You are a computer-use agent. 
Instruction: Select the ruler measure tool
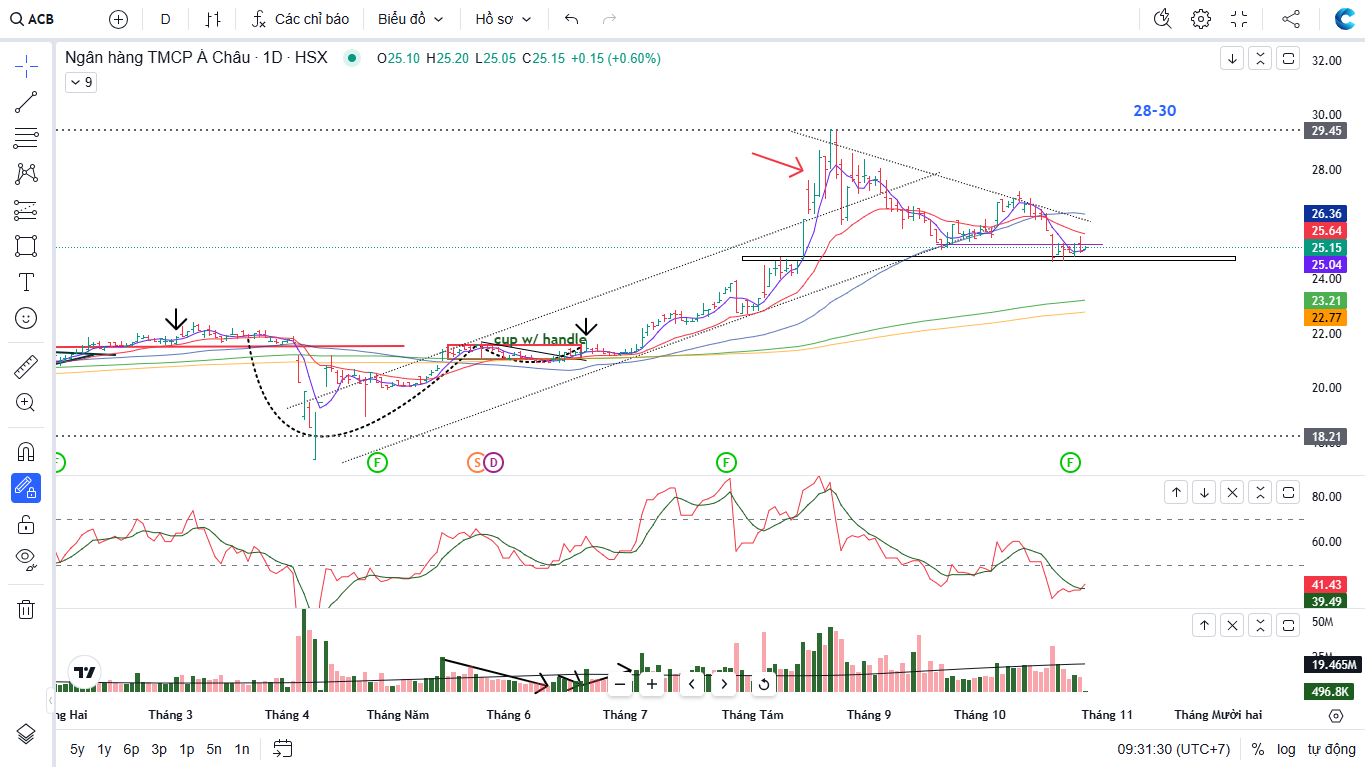[26, 367]
